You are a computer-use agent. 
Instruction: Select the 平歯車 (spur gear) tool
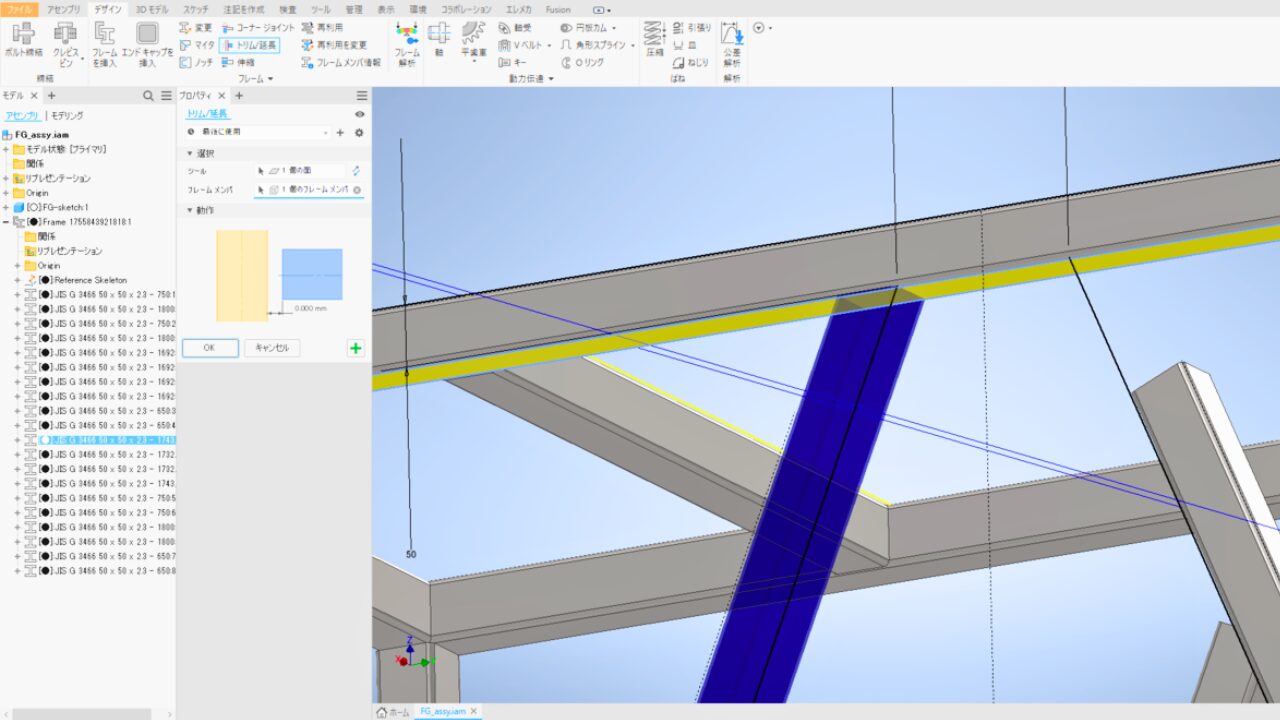(x=474, y=40)
